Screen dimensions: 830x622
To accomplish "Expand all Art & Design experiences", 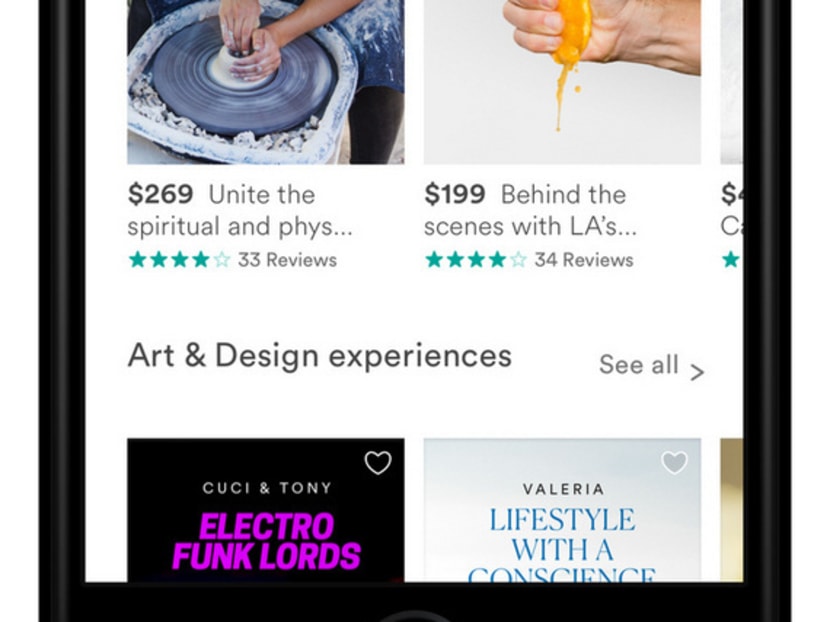I will (x=638, y=365).
